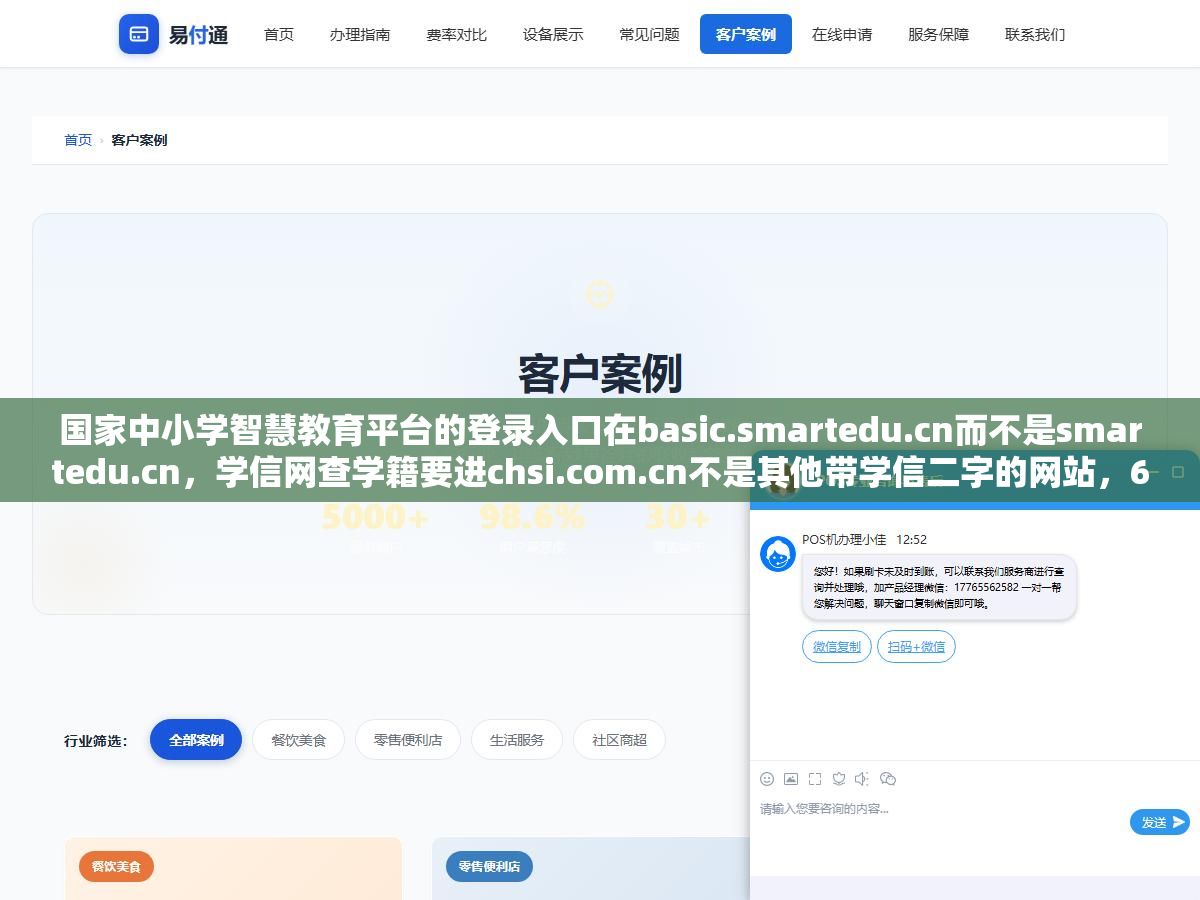Click the 行业筛选 label

pyautogui.click(x=96, y=741)
